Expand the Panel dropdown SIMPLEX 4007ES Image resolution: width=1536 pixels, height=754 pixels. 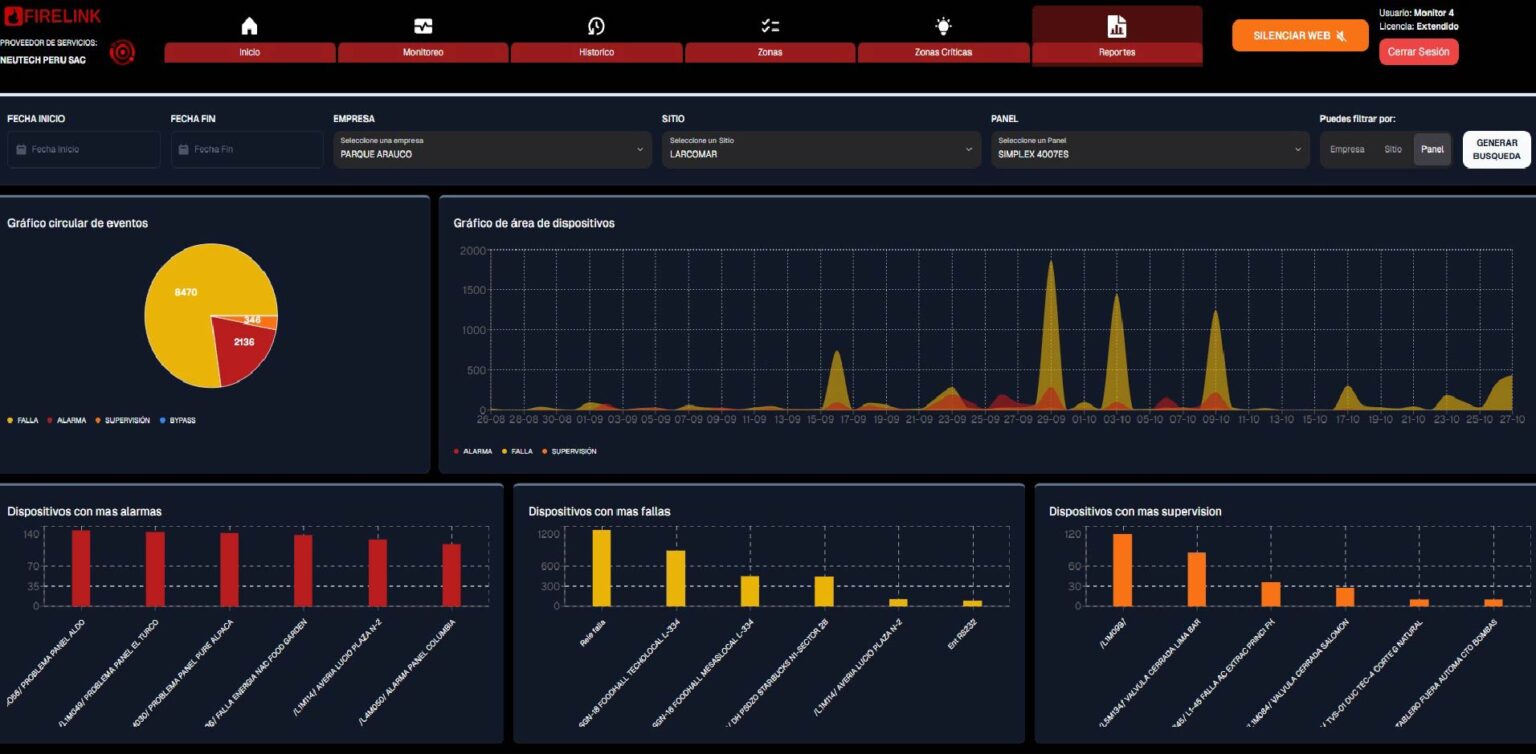tap(1150, 149)
